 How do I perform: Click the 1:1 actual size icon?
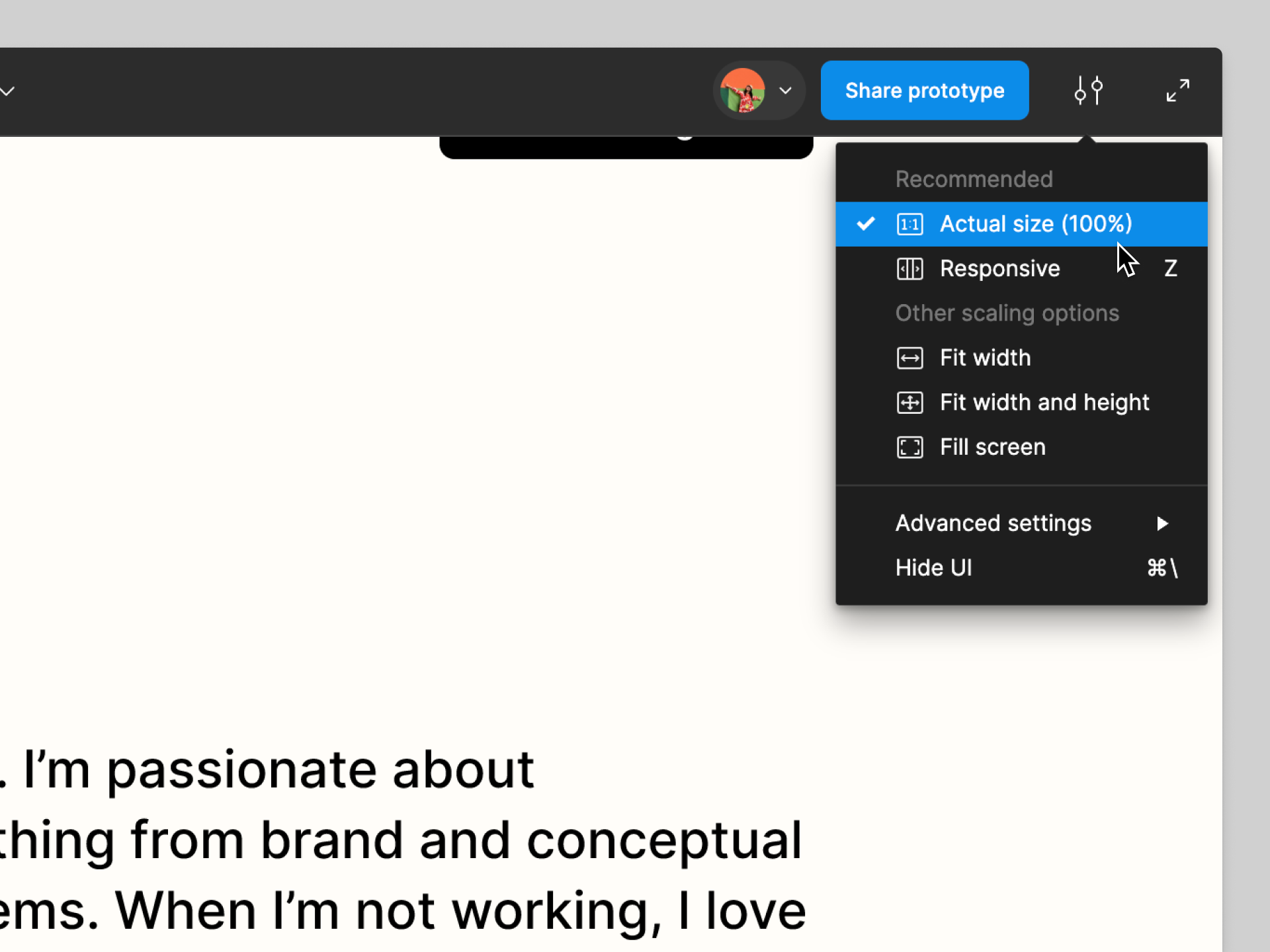[x=910, y=224]
